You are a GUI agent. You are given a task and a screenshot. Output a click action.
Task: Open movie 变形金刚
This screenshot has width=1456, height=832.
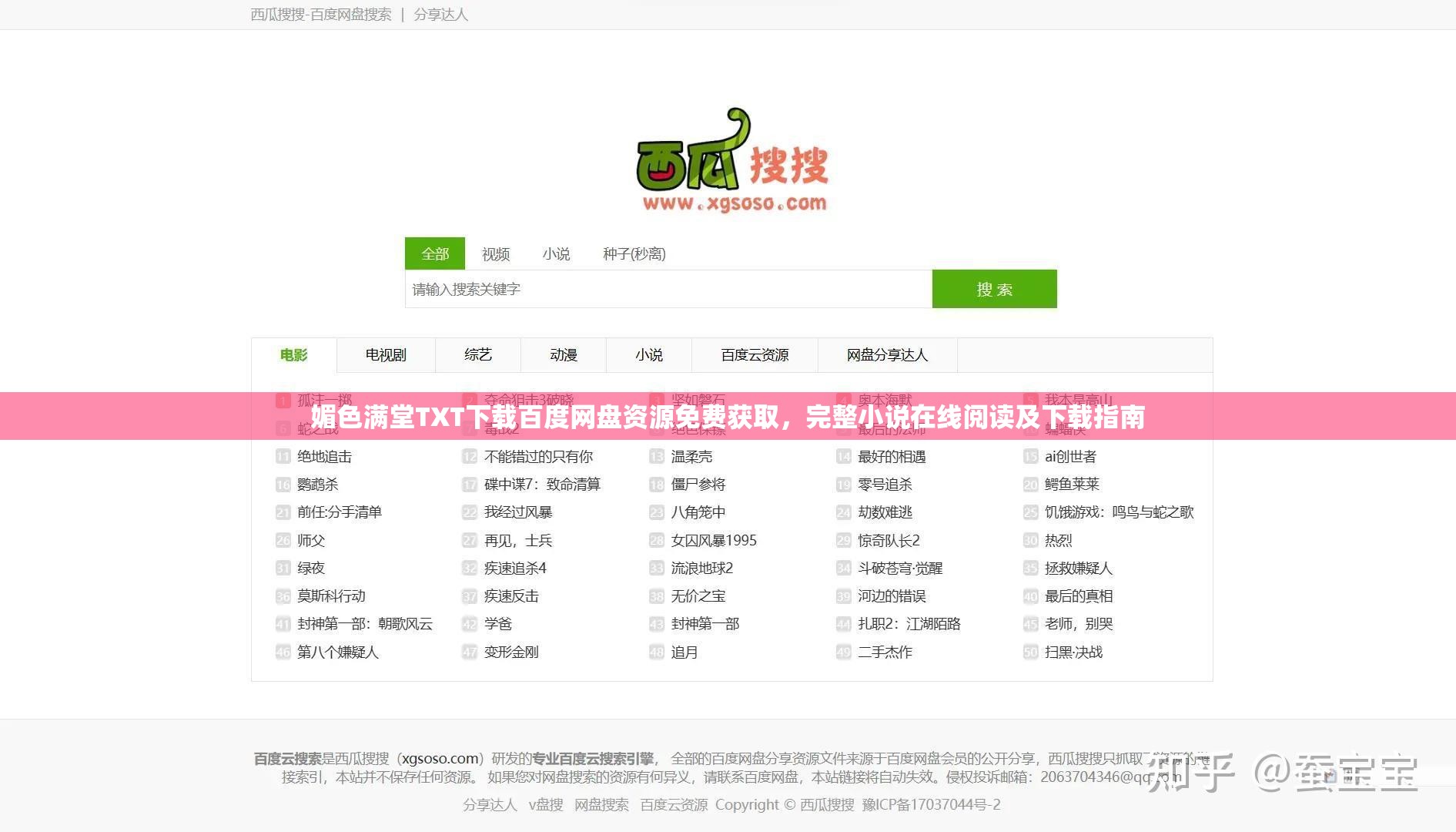point(511,653)
